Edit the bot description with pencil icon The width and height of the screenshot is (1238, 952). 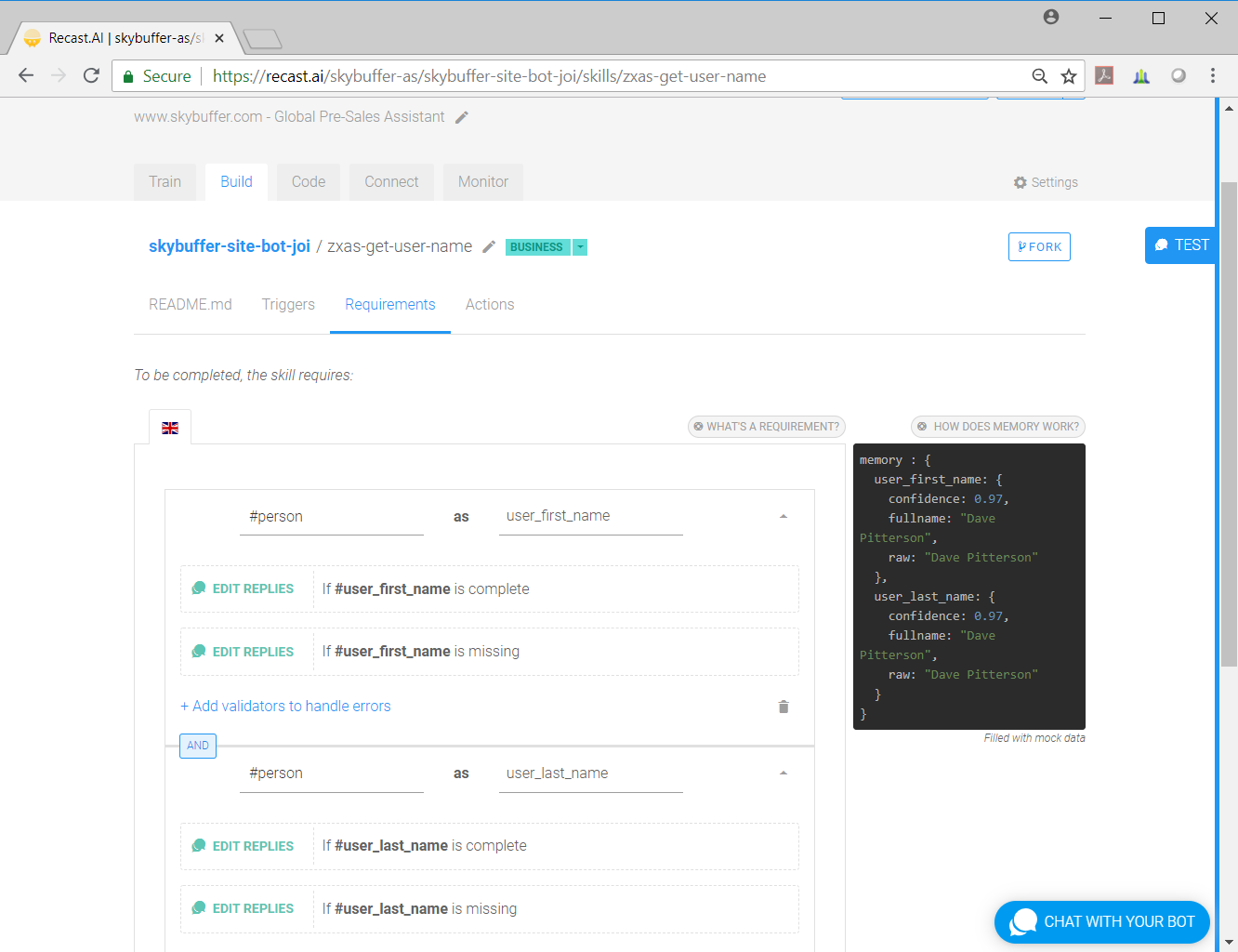click(x=462, y=117)
